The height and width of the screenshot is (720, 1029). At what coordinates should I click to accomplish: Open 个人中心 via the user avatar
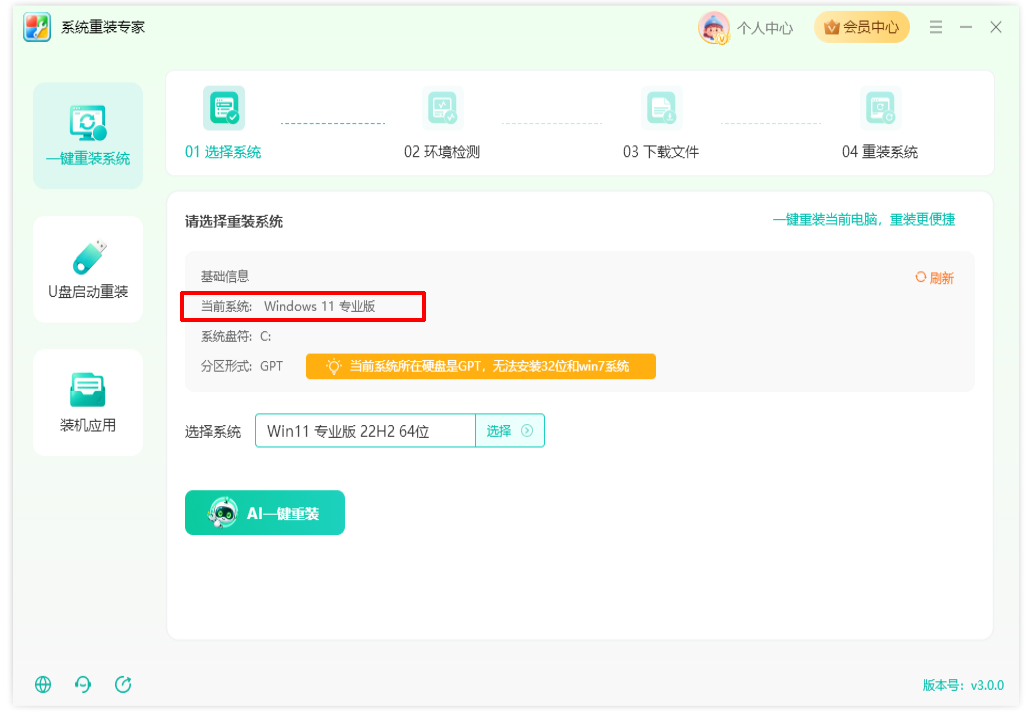coord(713,28)
